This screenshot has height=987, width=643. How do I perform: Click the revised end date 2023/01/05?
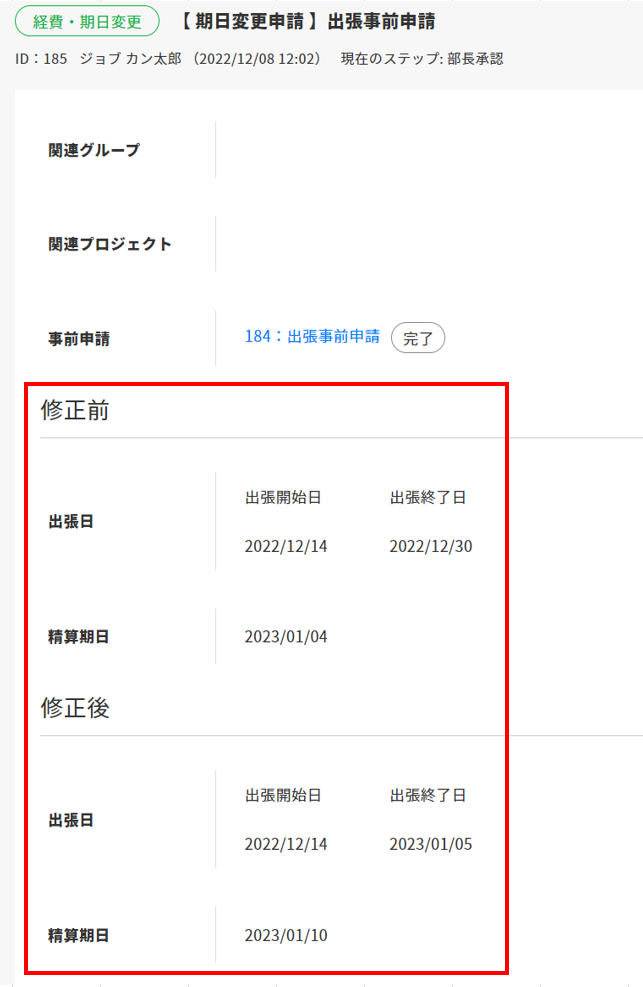430,844
